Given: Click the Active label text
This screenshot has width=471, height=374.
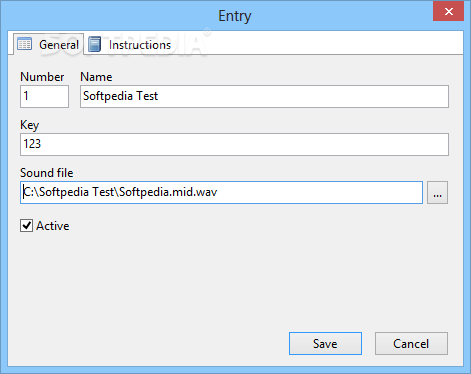Looking at the screenshot, I should click(x=53, y=226).
